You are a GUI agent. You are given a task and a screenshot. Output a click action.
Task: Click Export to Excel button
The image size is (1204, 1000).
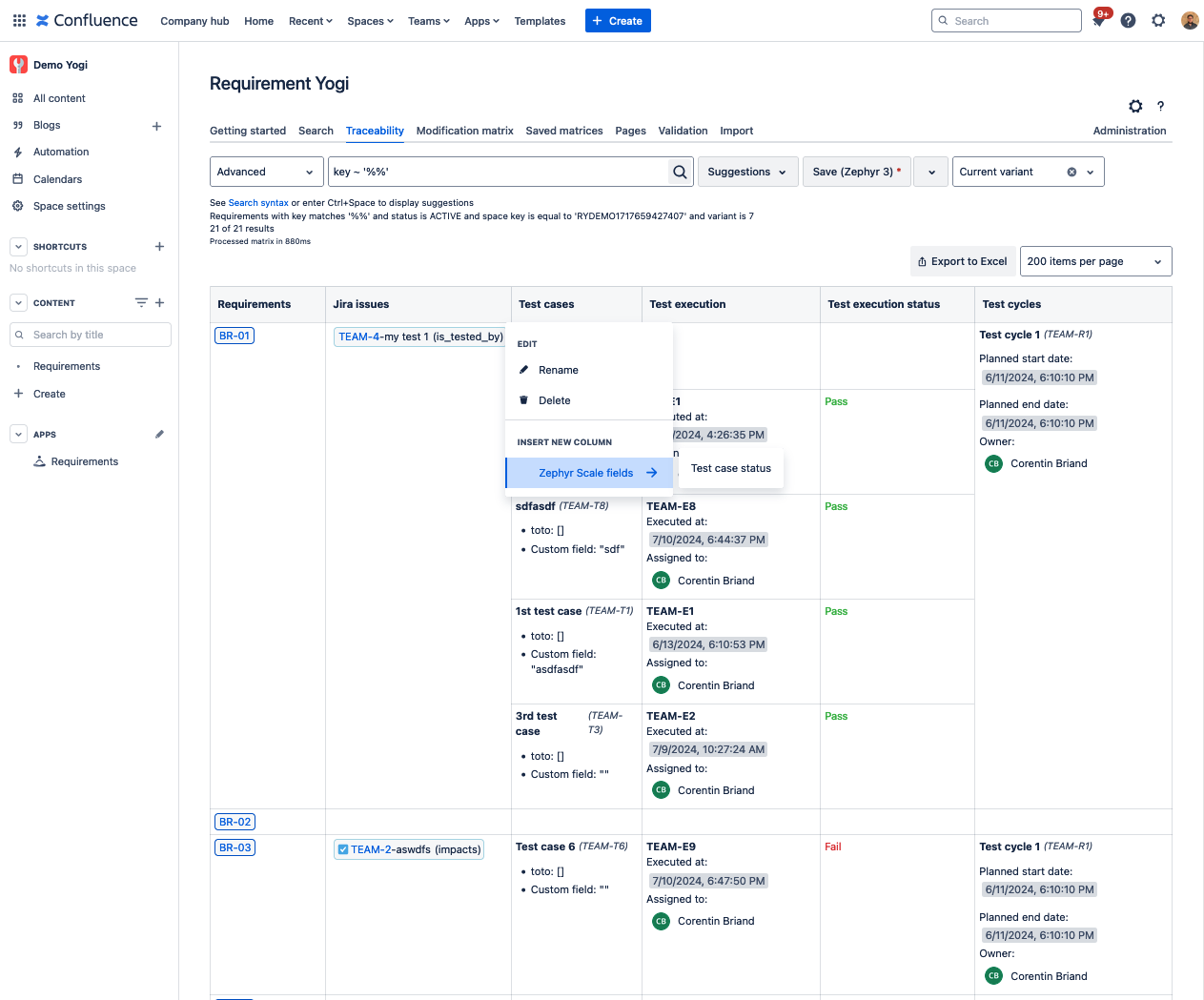click(x=962, y=261)
